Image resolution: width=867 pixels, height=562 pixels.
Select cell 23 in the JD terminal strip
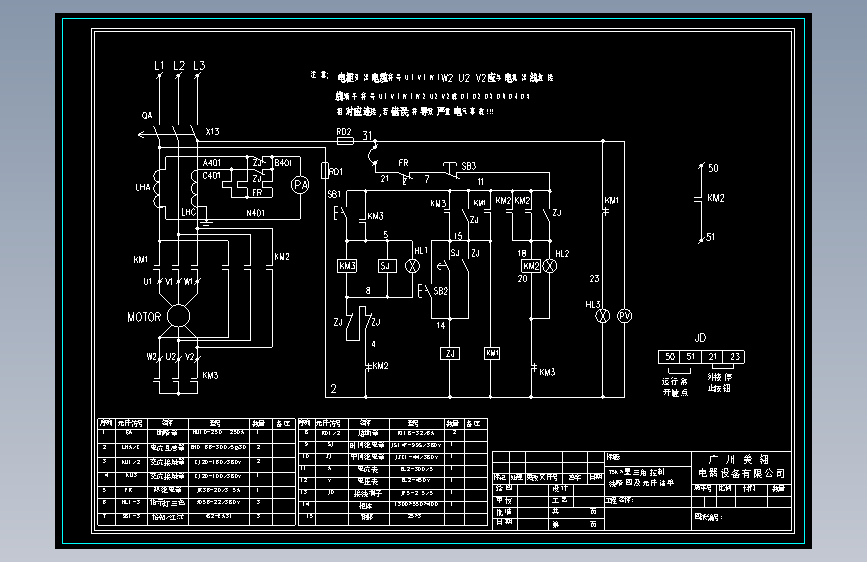[x=734, y=357]
